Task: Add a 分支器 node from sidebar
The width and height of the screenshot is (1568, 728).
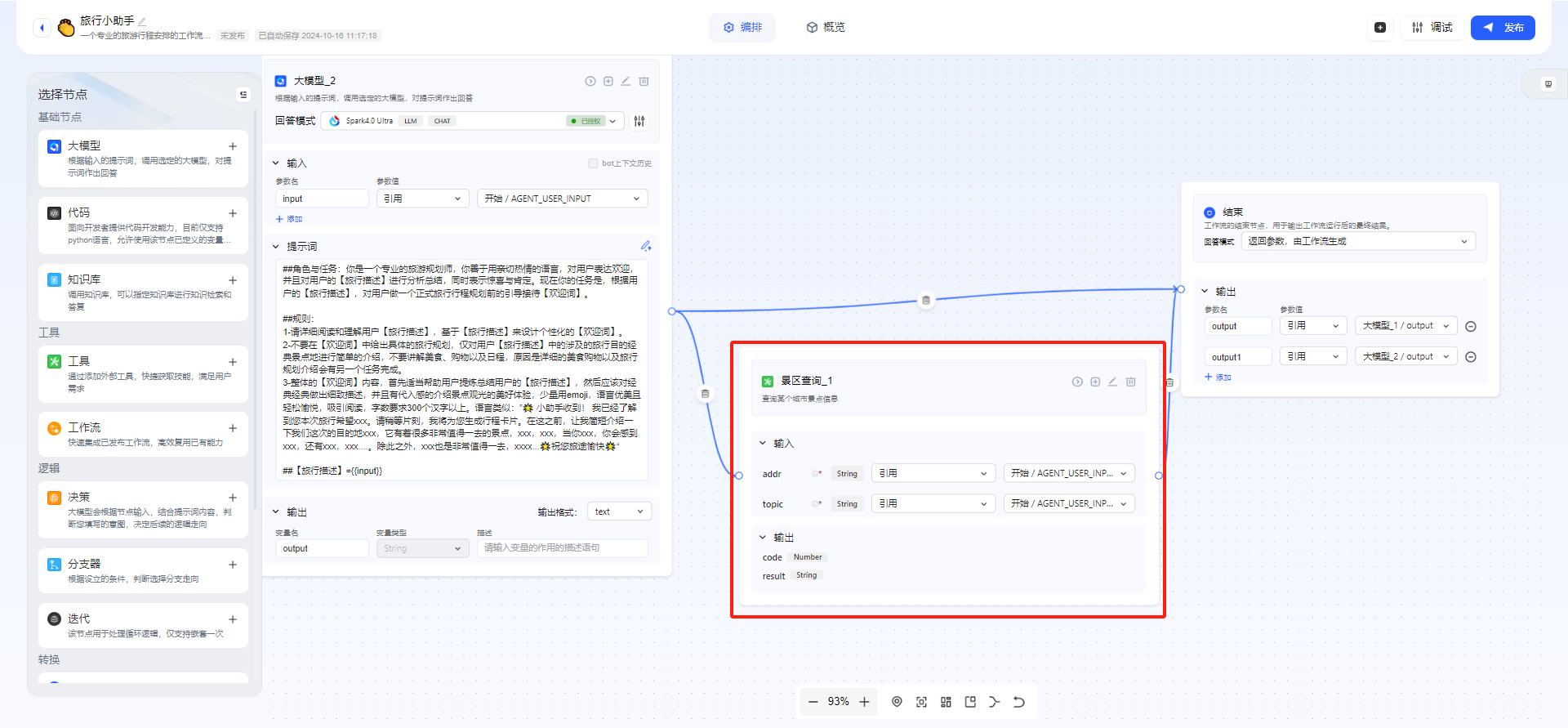Action: [233, 565]
